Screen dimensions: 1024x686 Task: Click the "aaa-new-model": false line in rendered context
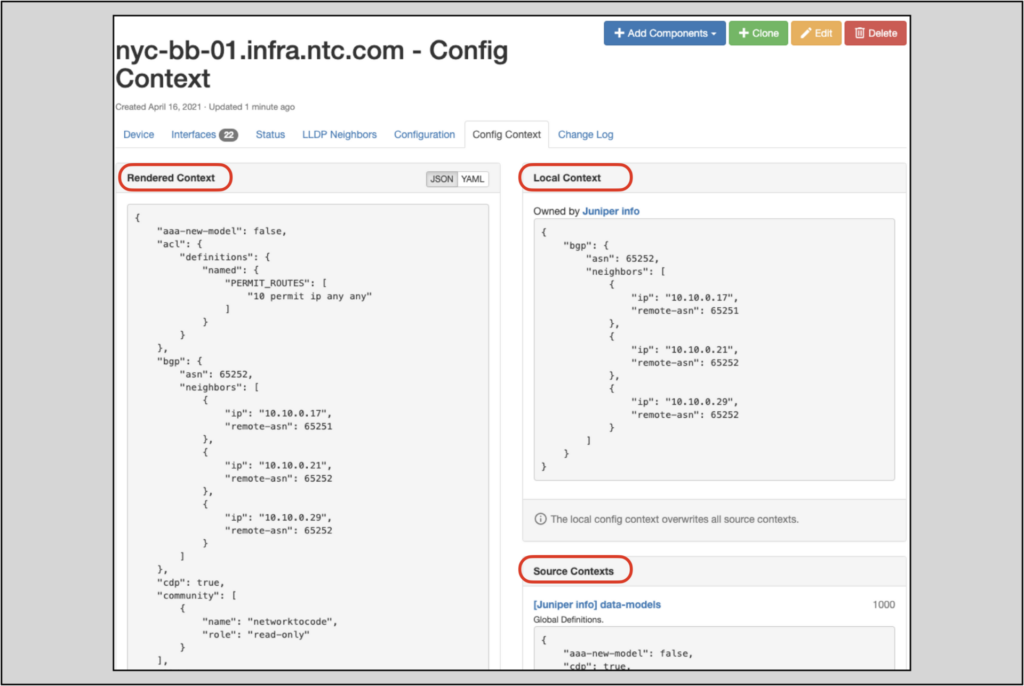[x=222, y=231]
